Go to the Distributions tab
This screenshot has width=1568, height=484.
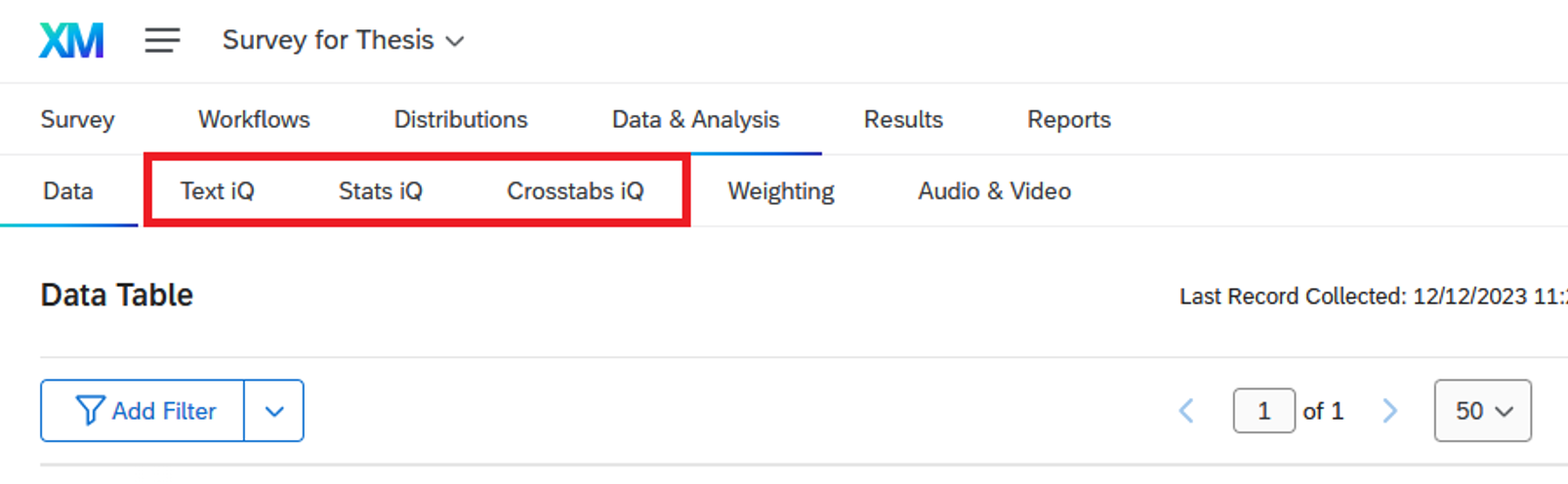point(461,120)
